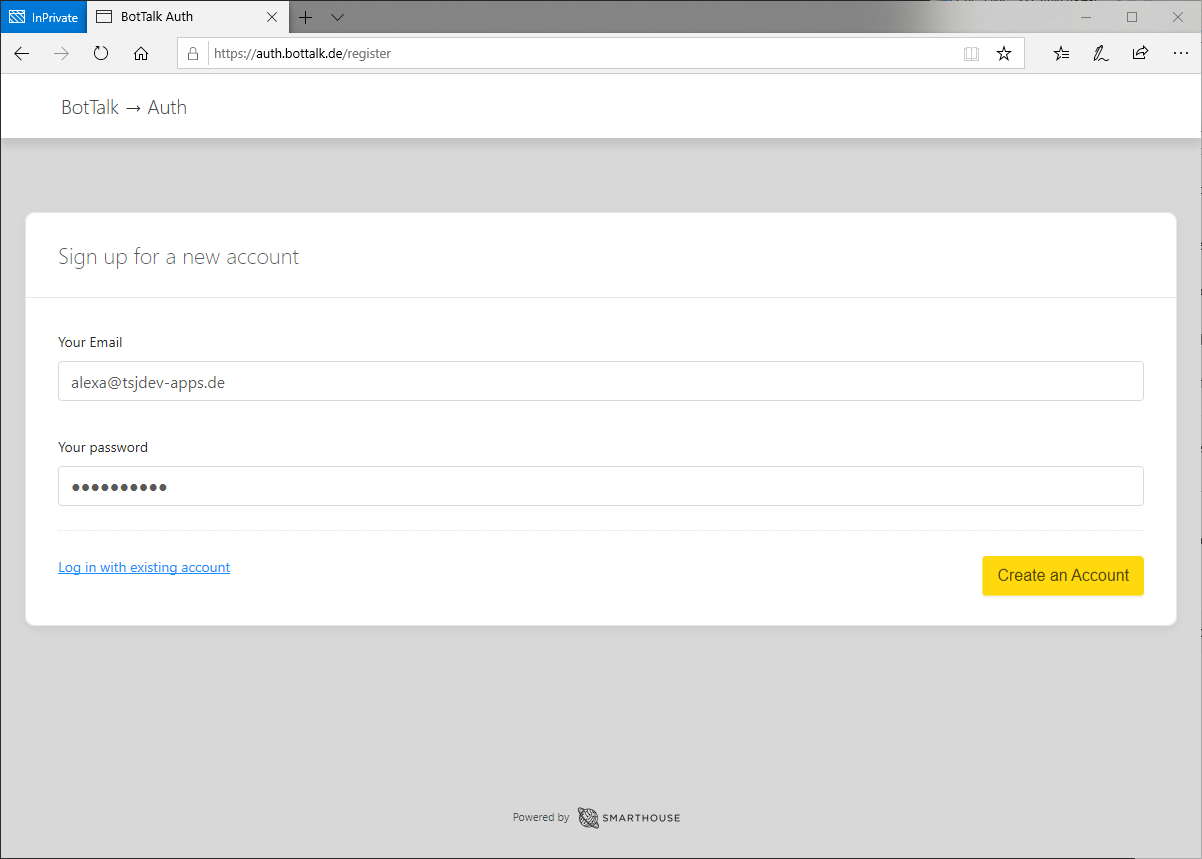
Task: Add page to favorites star icon
Action: 1004,54
